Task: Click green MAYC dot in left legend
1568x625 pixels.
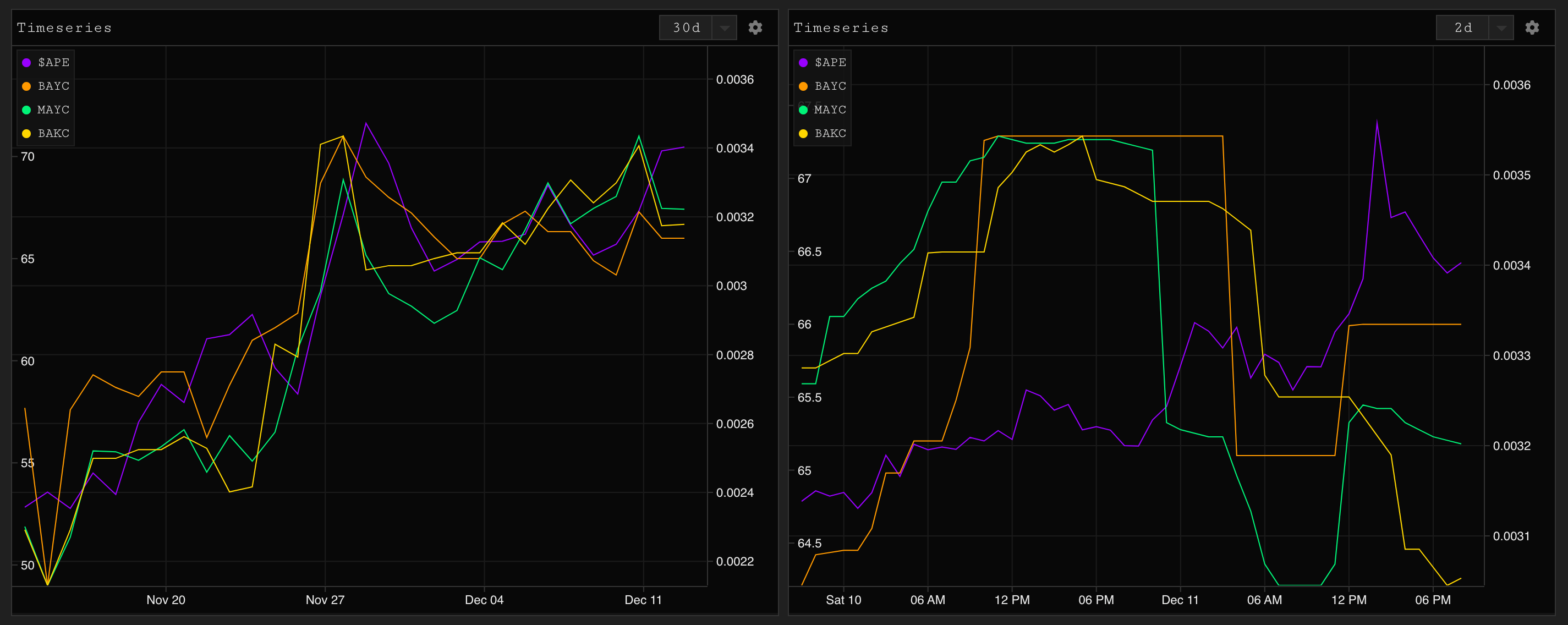Action: click(26, 110)
